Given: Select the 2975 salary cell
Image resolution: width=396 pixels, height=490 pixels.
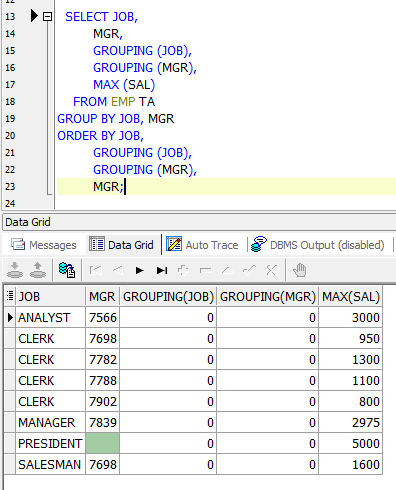Looking at the screenshot, I should (351, 423).
